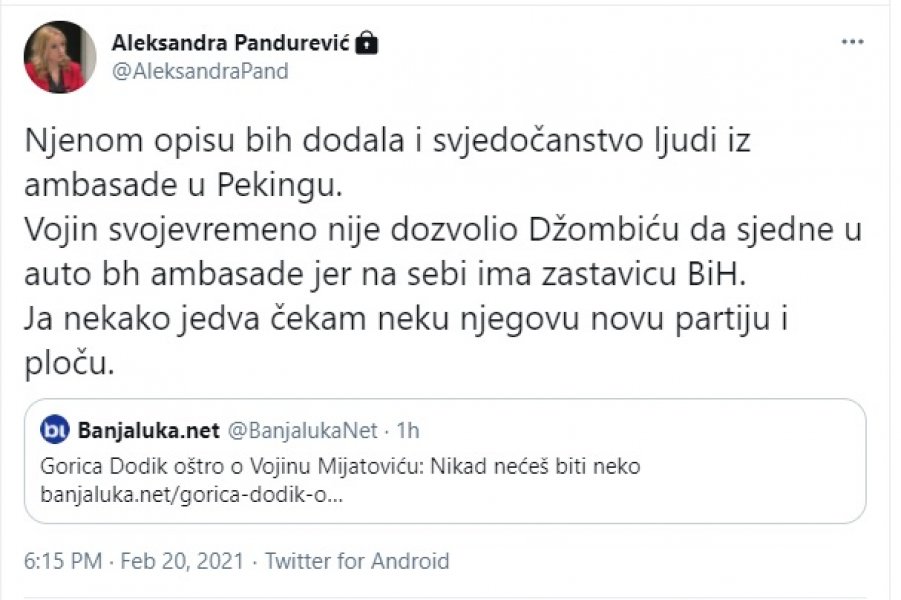Open the three-dot tweet options menu
Screen dimensions: 901x600
(x=852, y=41)
